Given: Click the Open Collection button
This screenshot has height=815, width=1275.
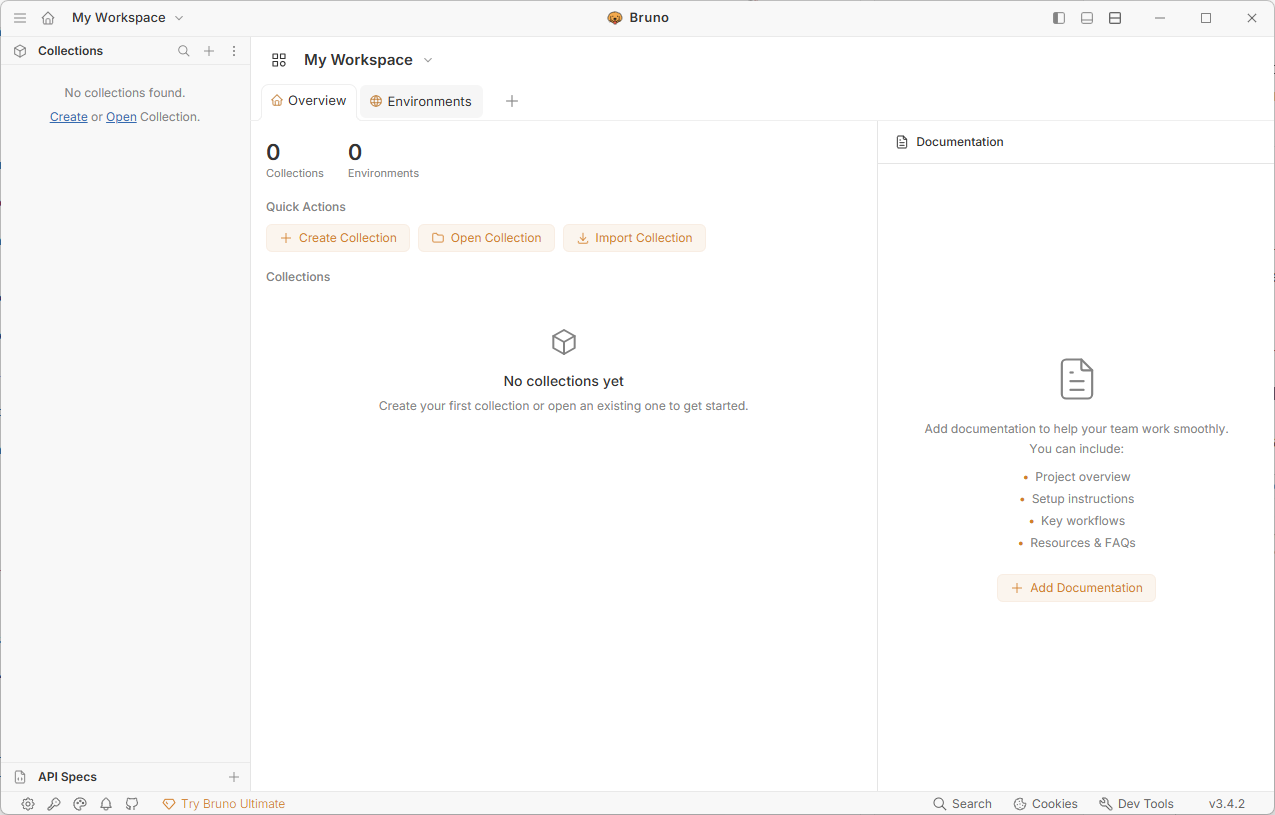Looking at the screenshot, I should click(x=486, y=238).
